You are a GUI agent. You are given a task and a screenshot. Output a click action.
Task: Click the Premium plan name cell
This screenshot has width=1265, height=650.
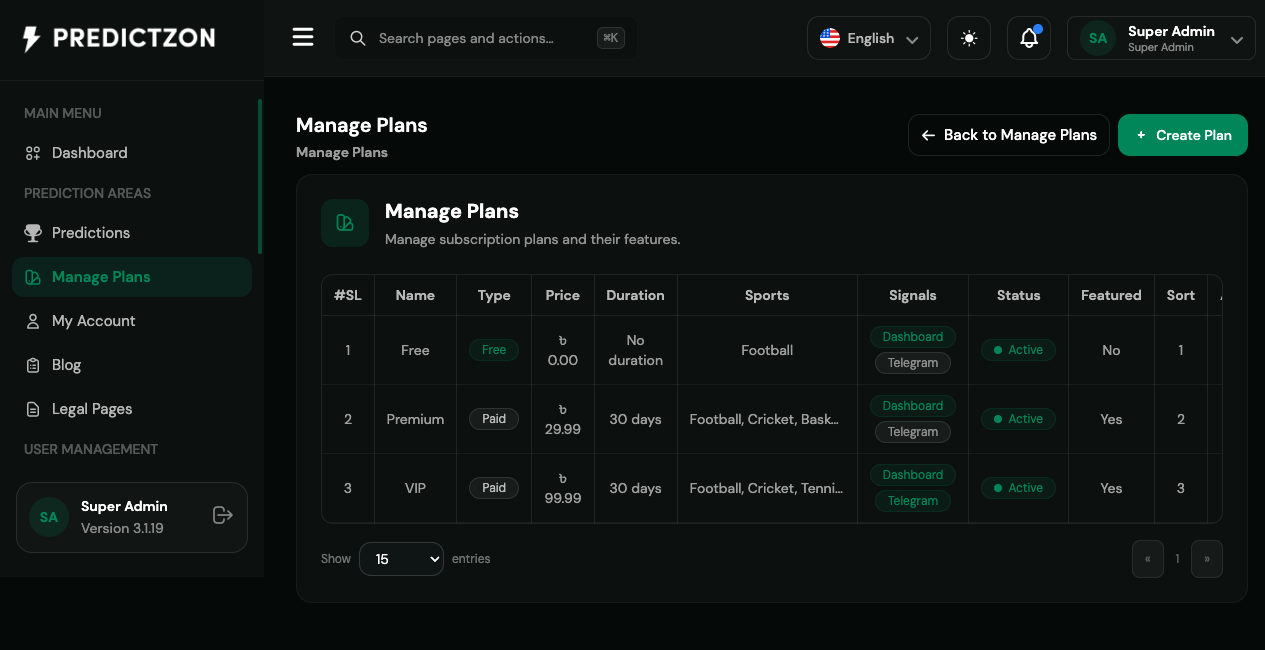pyautogui.click(x=415, y=419)
